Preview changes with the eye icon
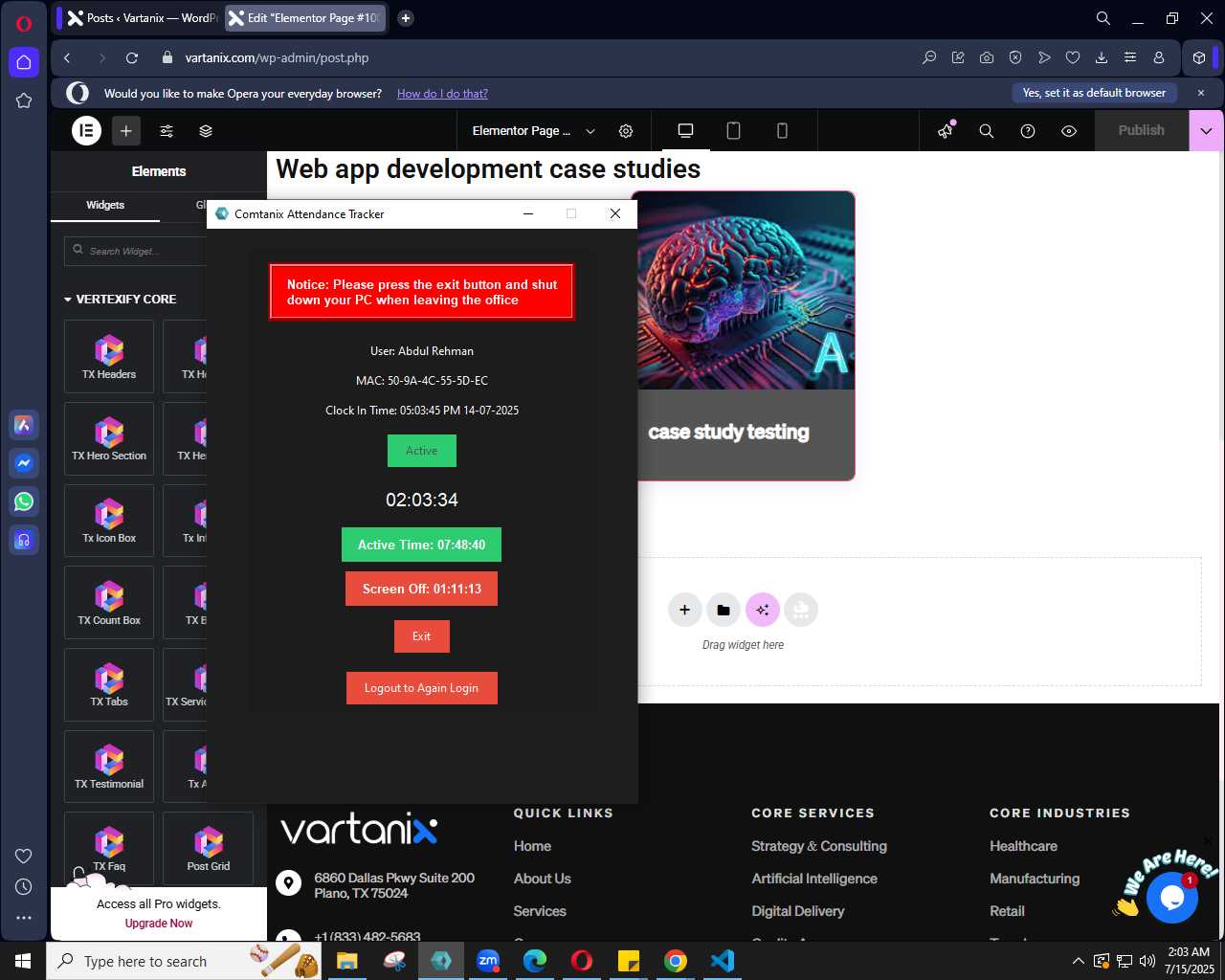The height and width of the screenshot is (980, 1225). tap(1069, 131)
